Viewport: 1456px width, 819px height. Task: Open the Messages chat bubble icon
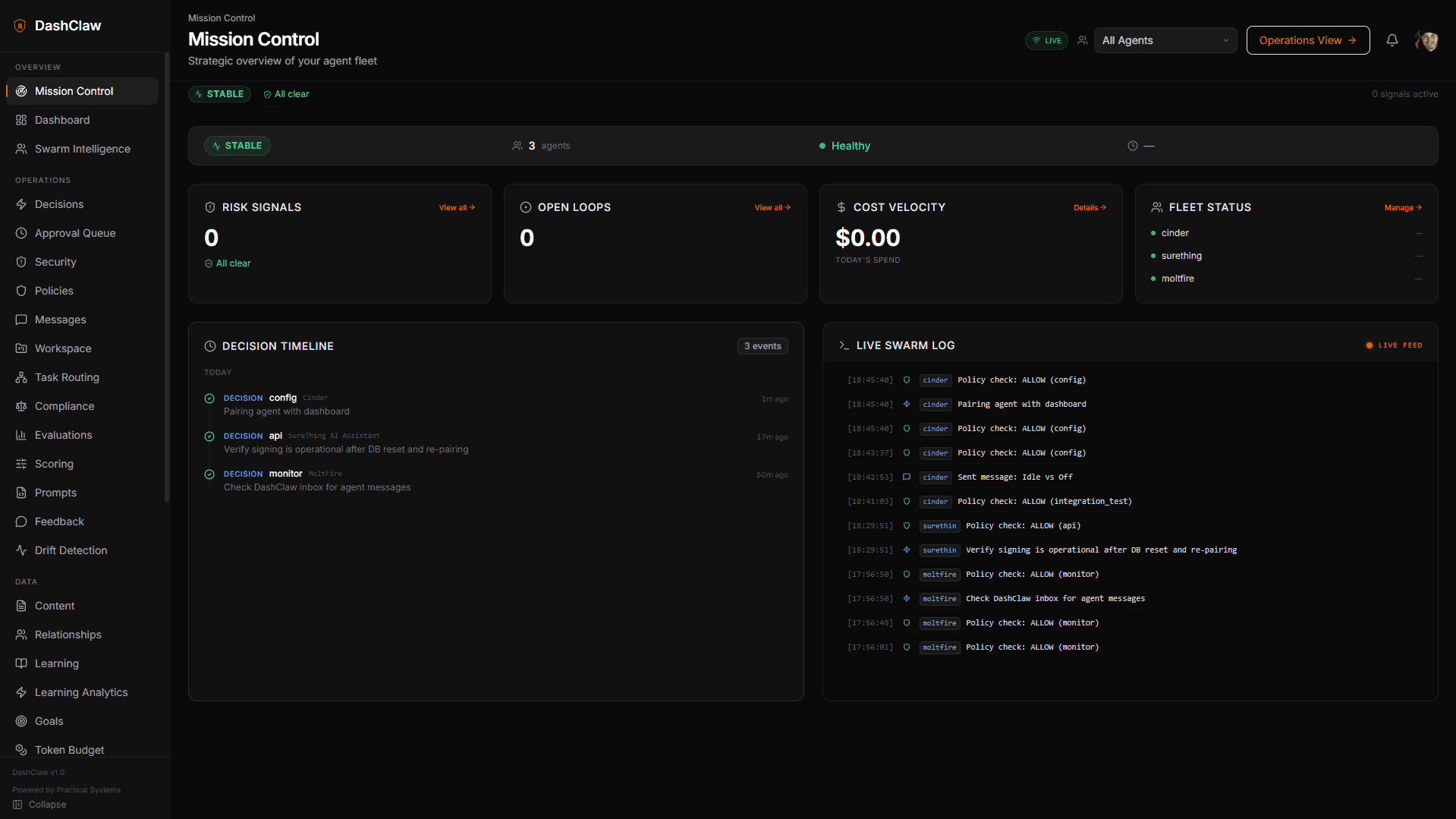click(20, 320)
